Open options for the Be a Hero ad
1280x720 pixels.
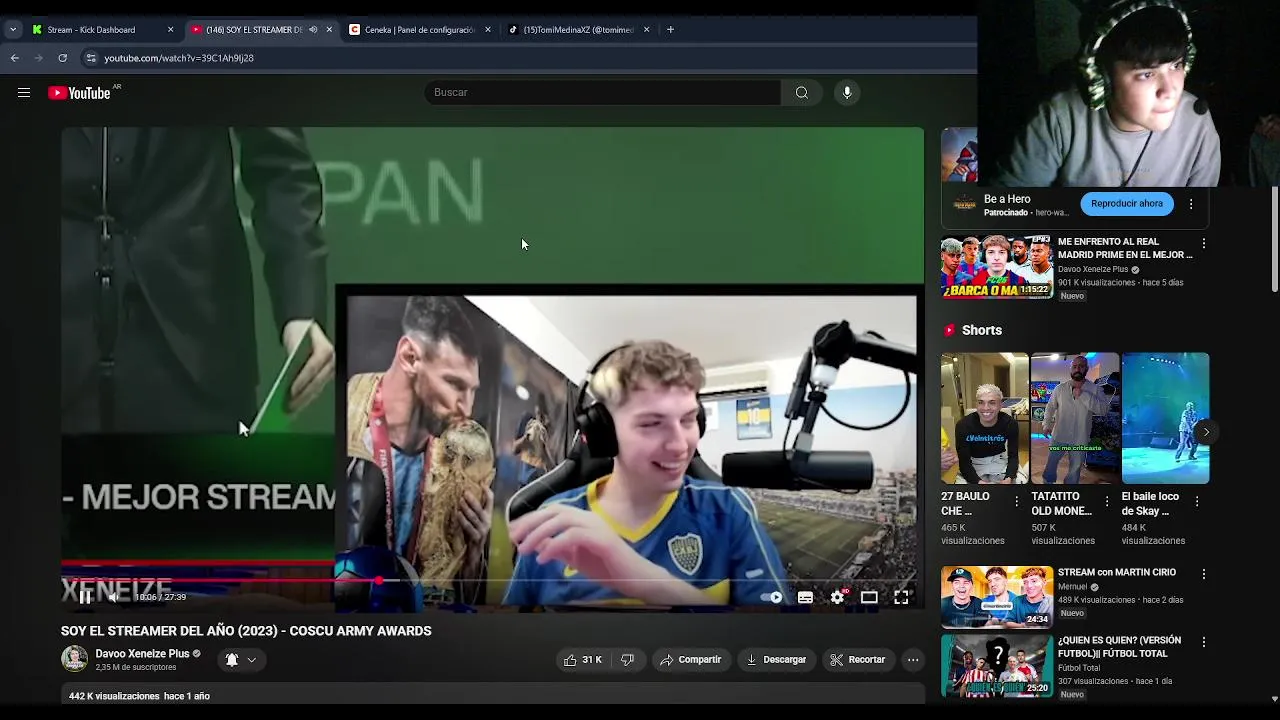coord(1191,204)
